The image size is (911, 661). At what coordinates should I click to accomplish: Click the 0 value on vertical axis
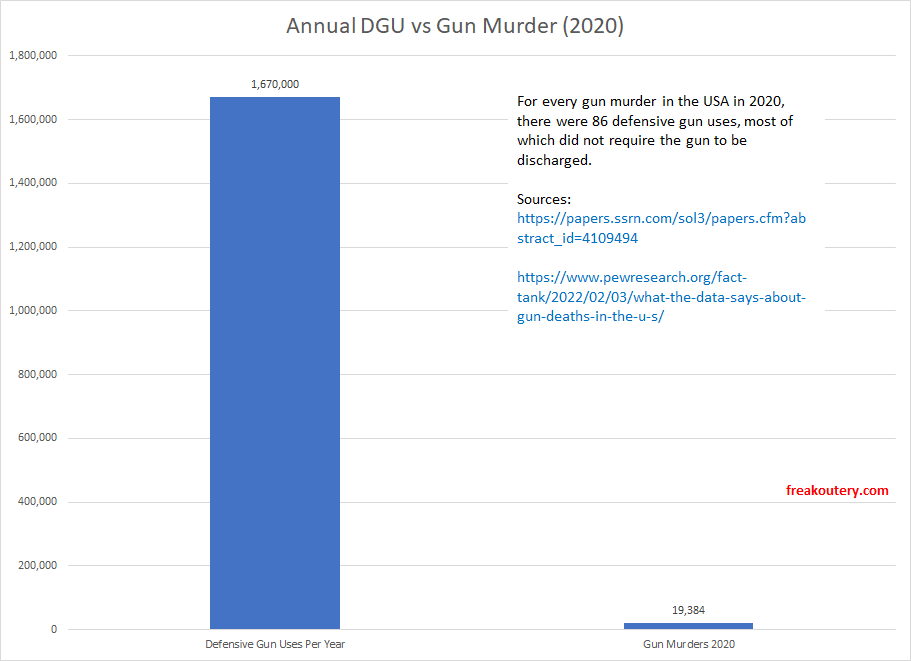pos(53,629)
